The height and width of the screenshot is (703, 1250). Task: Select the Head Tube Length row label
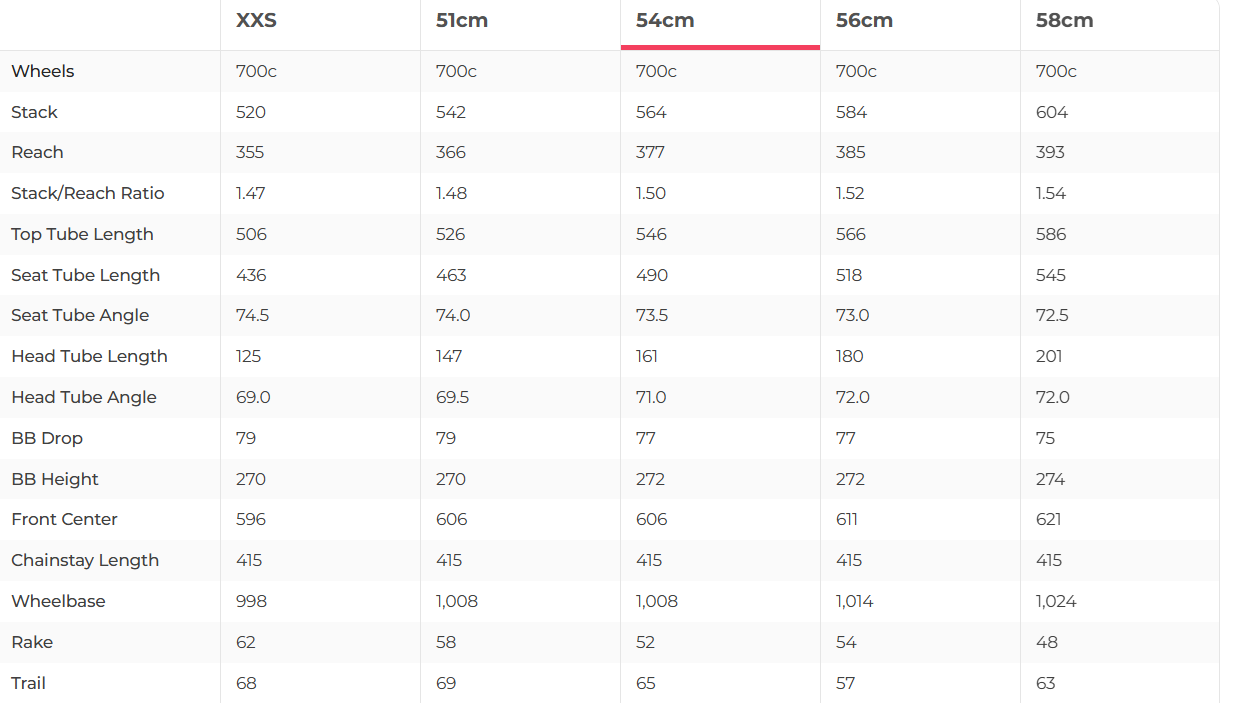click(x=89, y=356)
